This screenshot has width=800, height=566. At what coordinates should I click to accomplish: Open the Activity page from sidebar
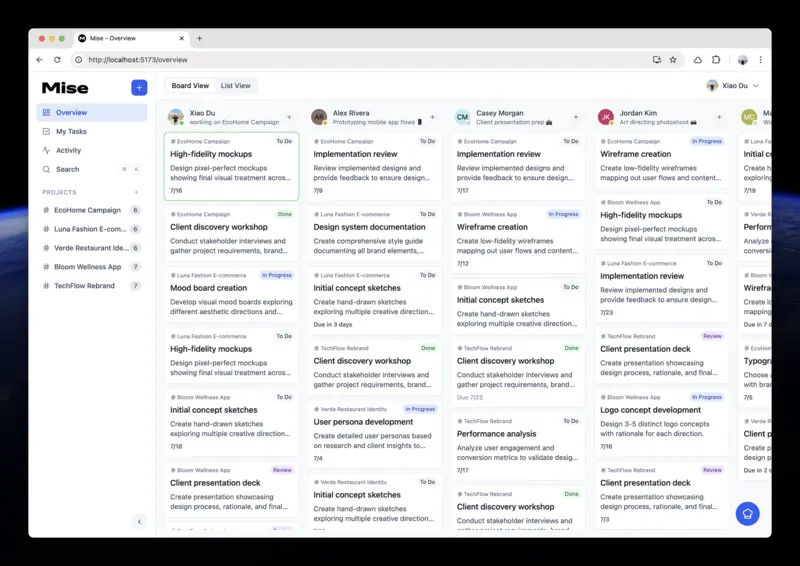pyautogui.click(x=68, y=150)
